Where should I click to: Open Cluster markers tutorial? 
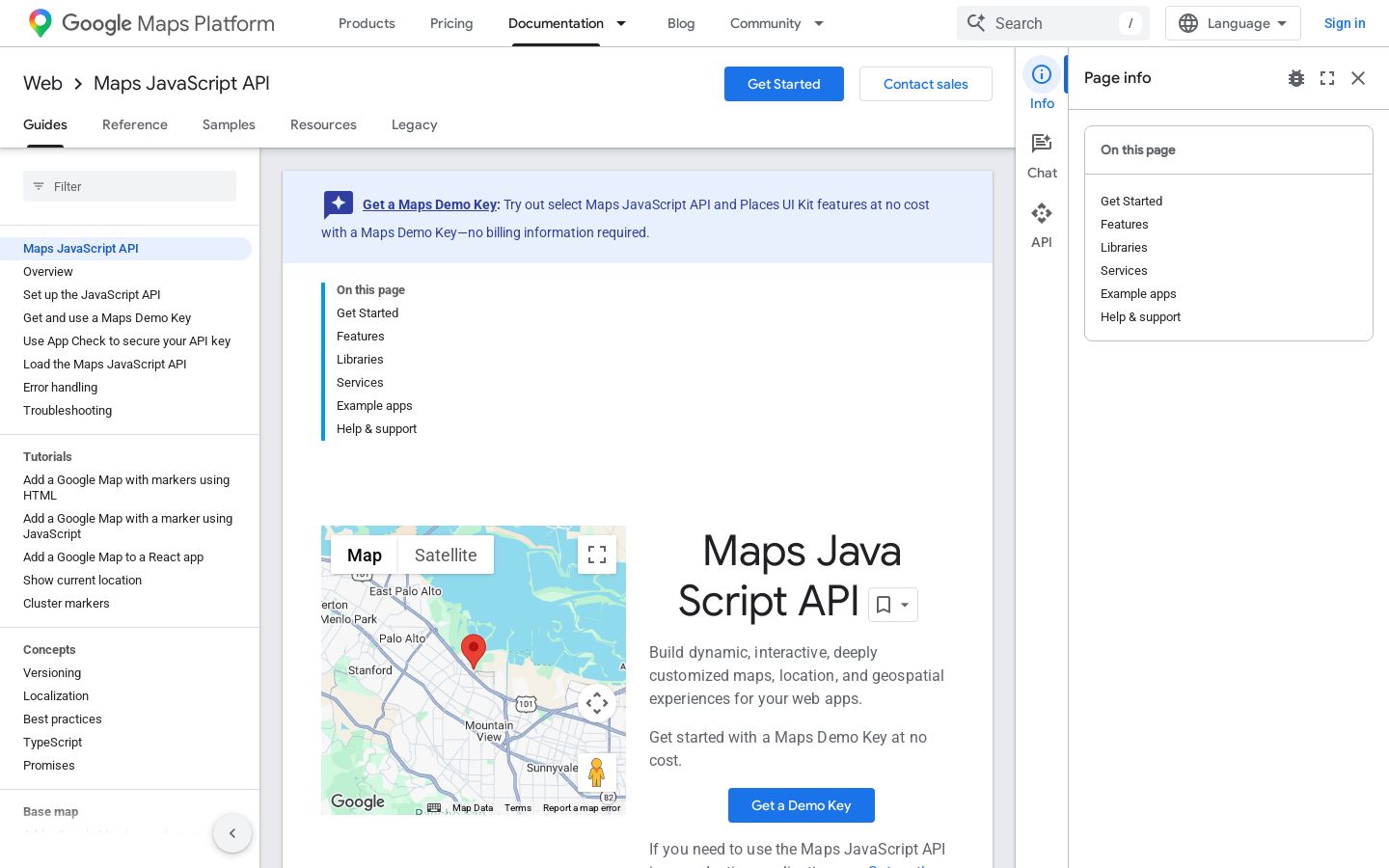[x=67, y=604]
